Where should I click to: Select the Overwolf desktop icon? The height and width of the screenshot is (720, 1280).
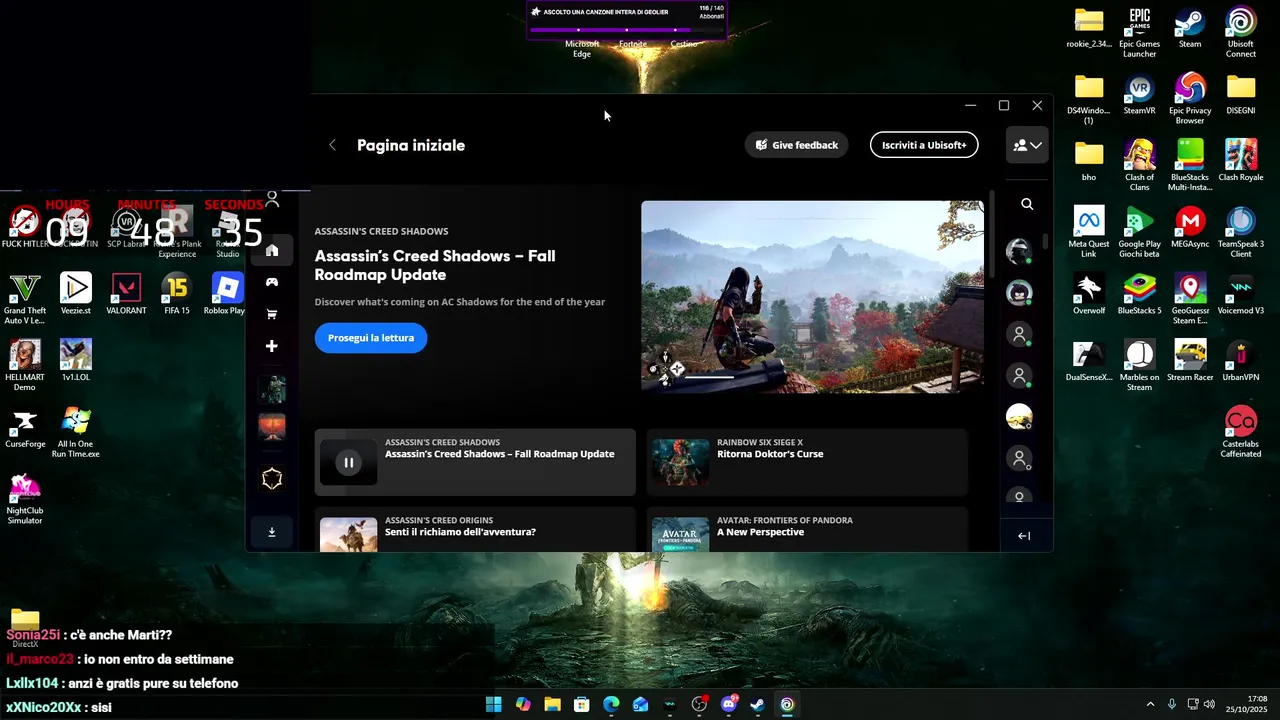point(1089,295)
